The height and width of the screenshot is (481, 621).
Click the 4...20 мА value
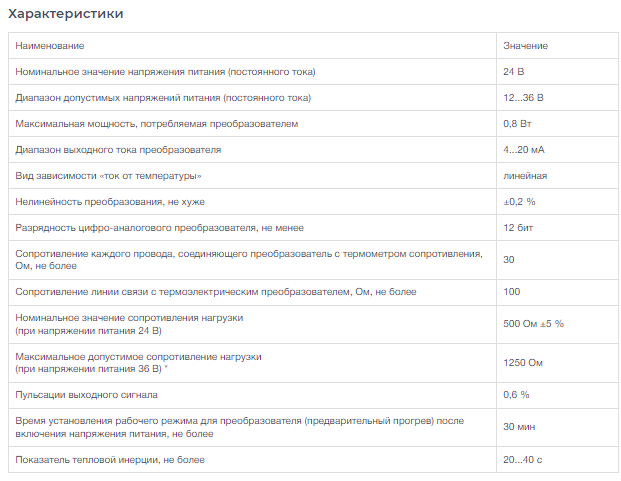click(524, 150)
